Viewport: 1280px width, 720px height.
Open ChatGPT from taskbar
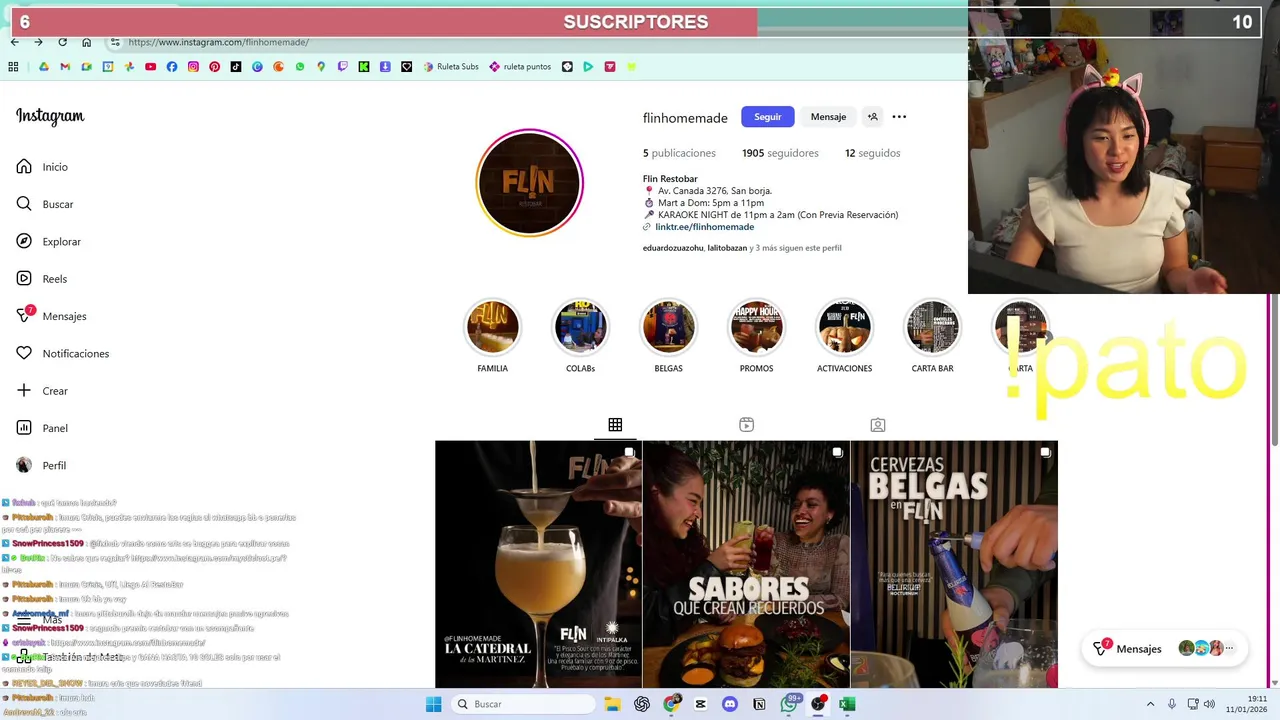pos(642,704)
